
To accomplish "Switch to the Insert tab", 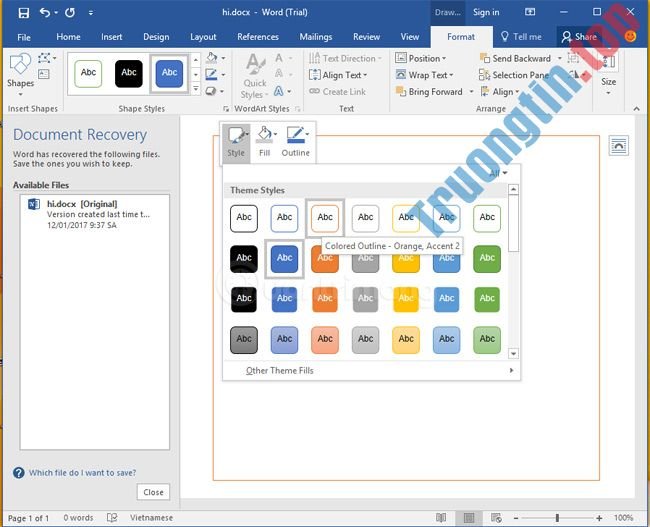I will click(x=112, y=37).
